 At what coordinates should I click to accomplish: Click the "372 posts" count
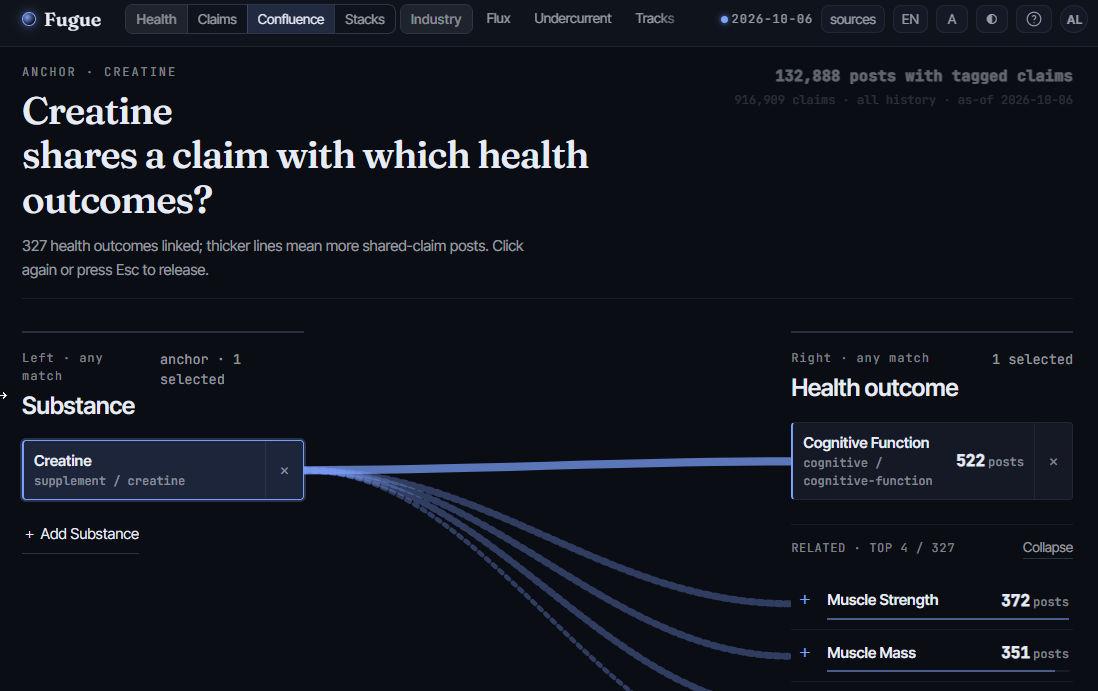coord(1035,601)
